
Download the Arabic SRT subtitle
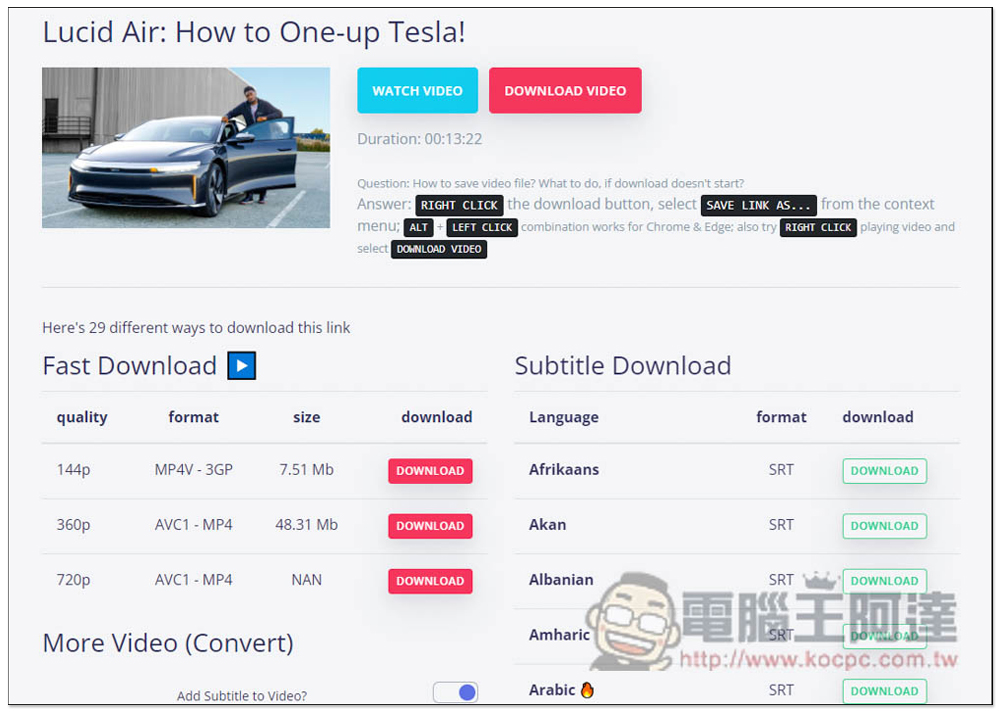(884, 691)
